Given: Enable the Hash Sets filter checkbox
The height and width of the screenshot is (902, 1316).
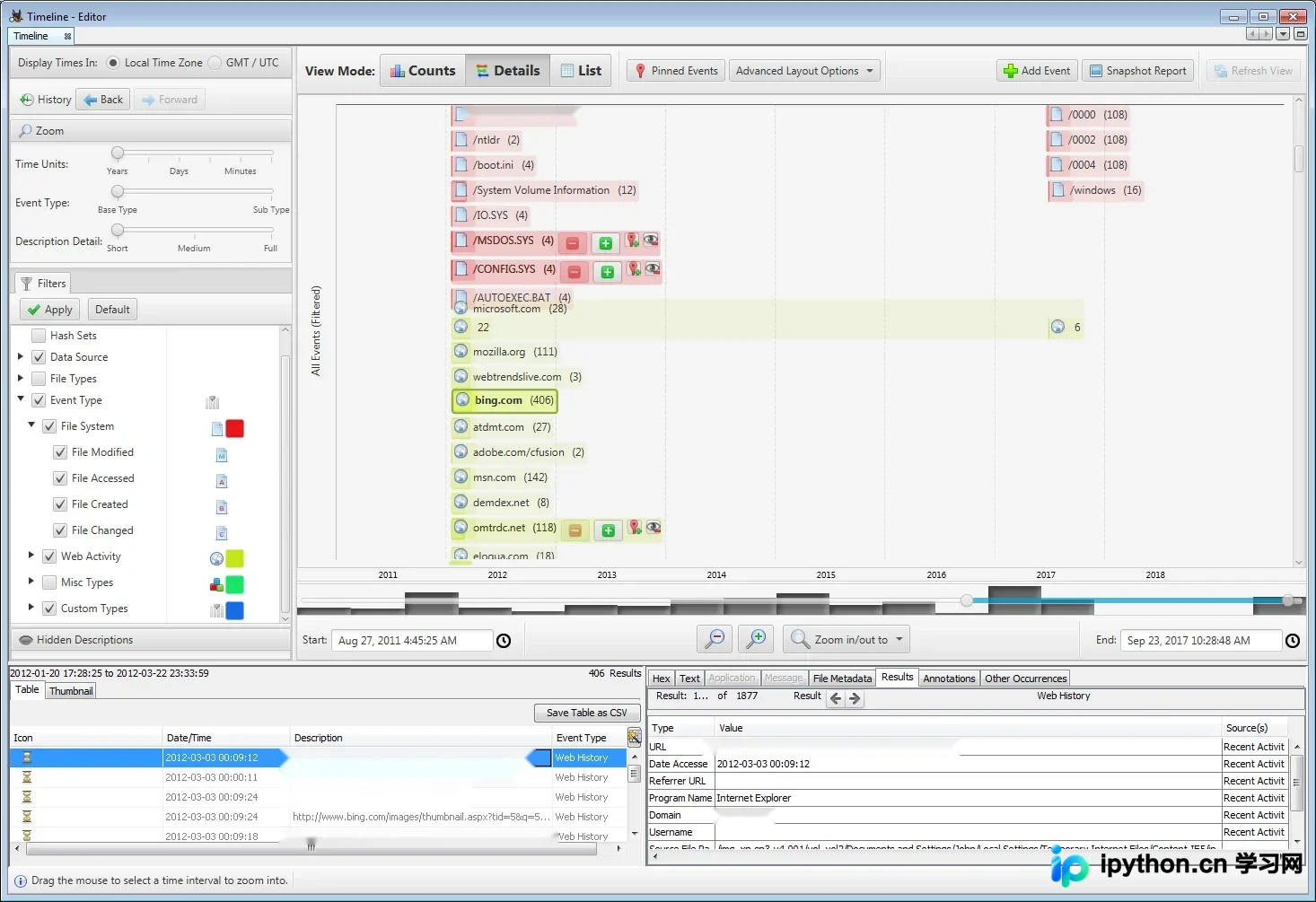Looking at the screenshot, I should [x=39, y=336].
